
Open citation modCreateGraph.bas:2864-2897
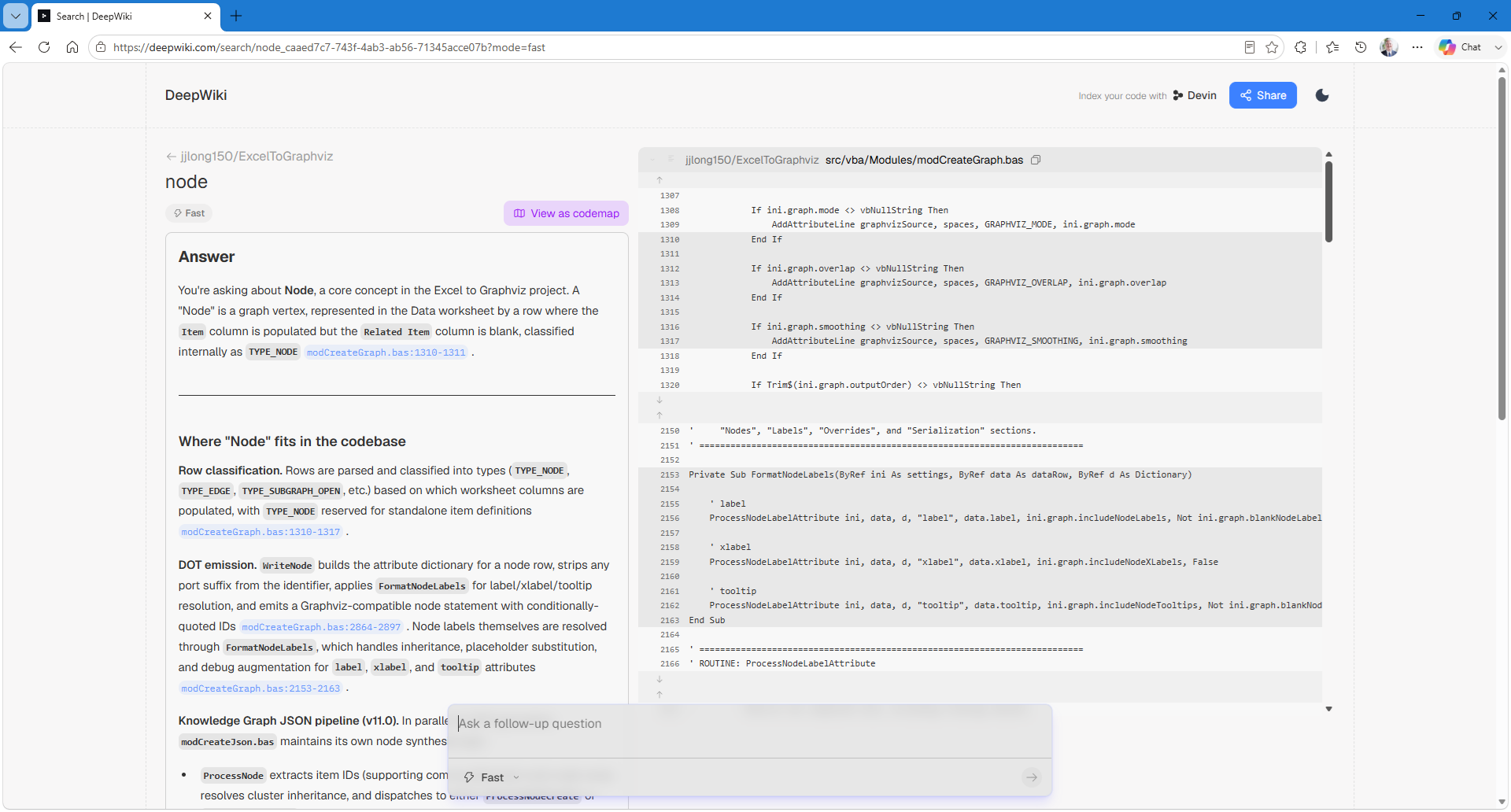pyautogui.click(x=321, y=627)
